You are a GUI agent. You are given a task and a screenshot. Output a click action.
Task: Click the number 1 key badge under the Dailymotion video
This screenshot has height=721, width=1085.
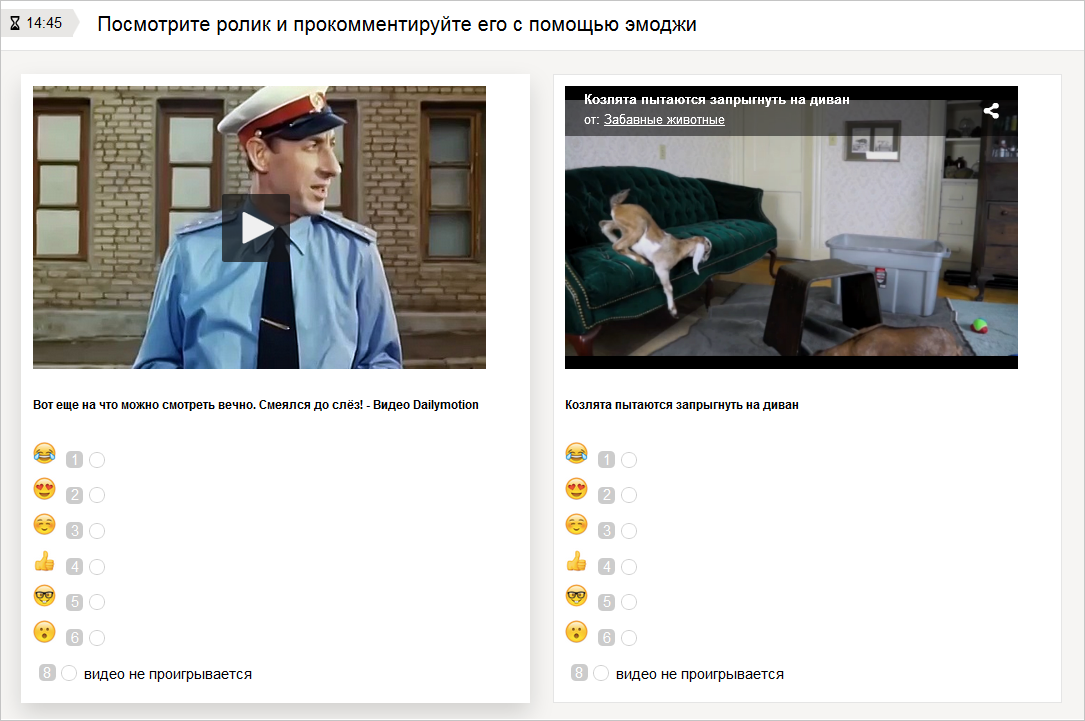75,459
